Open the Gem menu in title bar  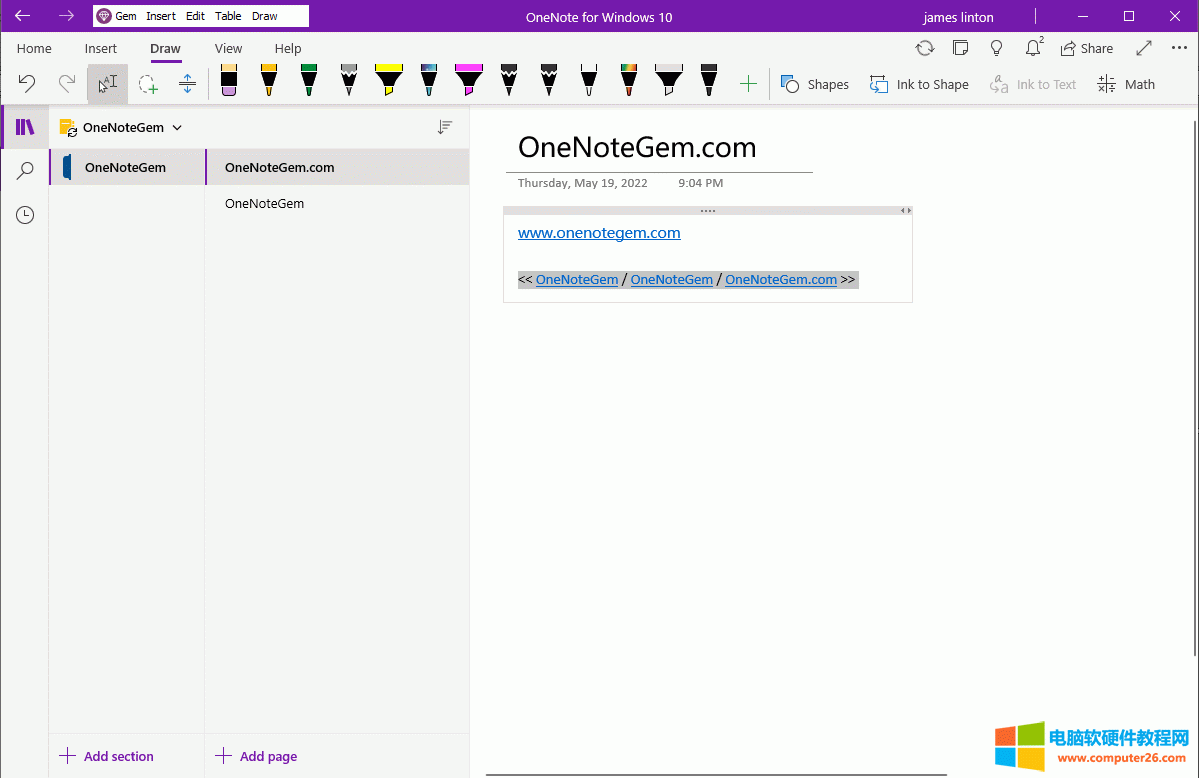coord(117,16)
